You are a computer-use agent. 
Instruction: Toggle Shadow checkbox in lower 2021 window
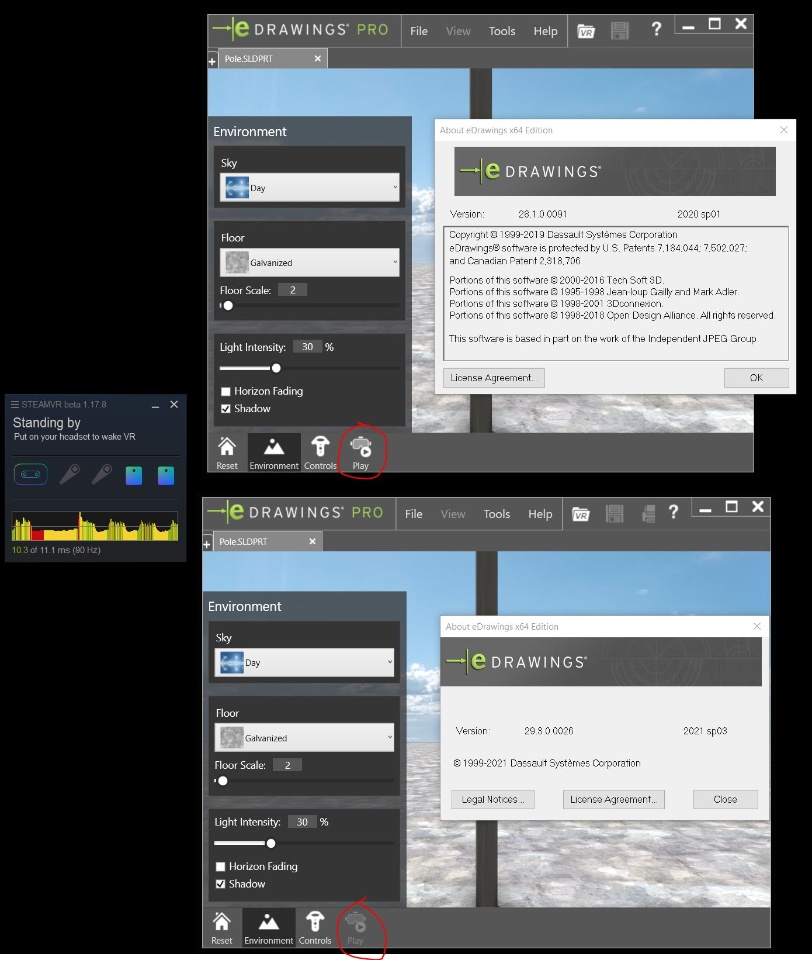coord(220,884)
